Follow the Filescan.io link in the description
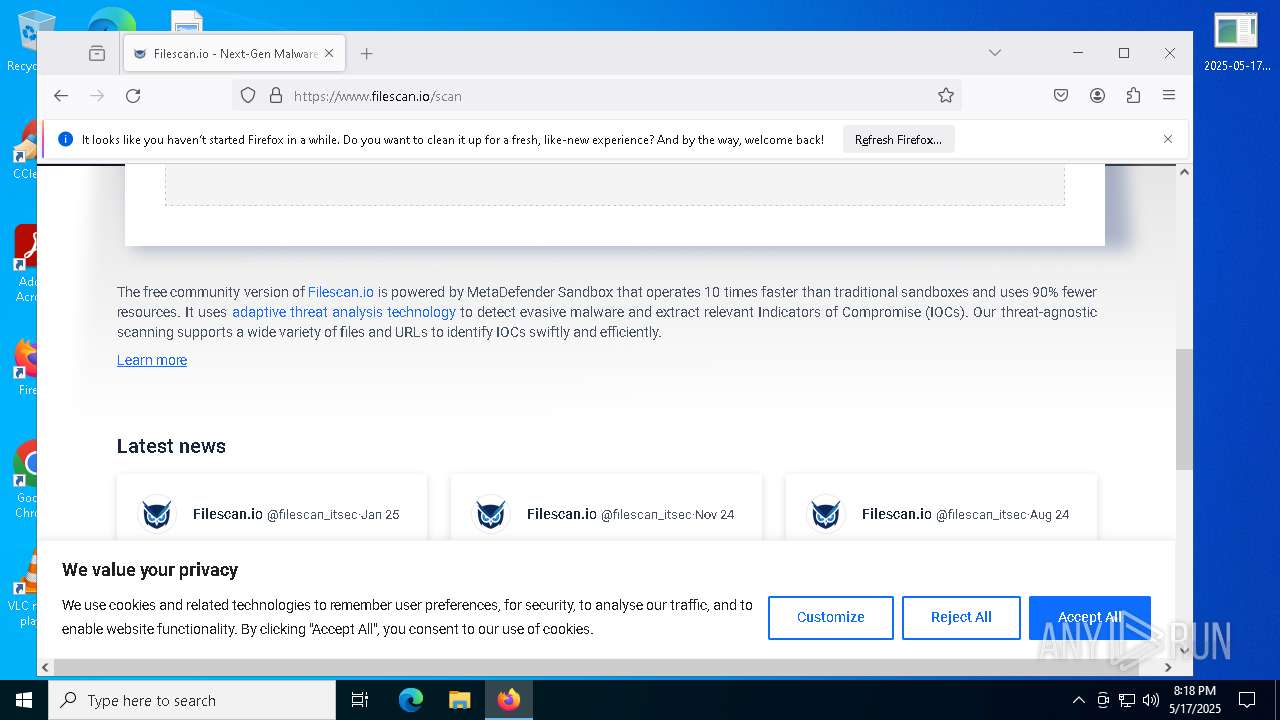This screenshot has height=720, width=1280. tap(341, 292)
